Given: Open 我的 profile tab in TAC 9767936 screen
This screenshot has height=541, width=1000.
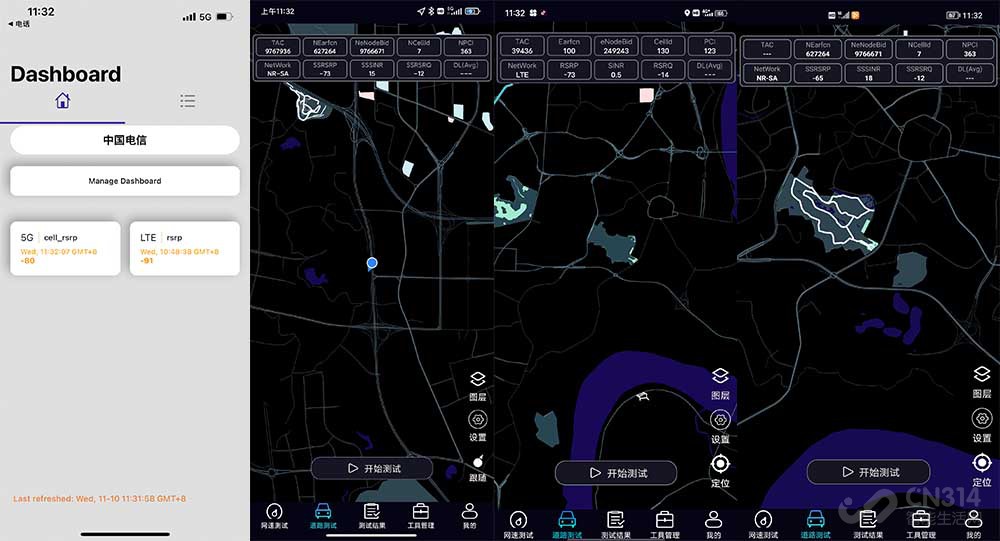Looking at the screenshot, I should click(469, 516).
